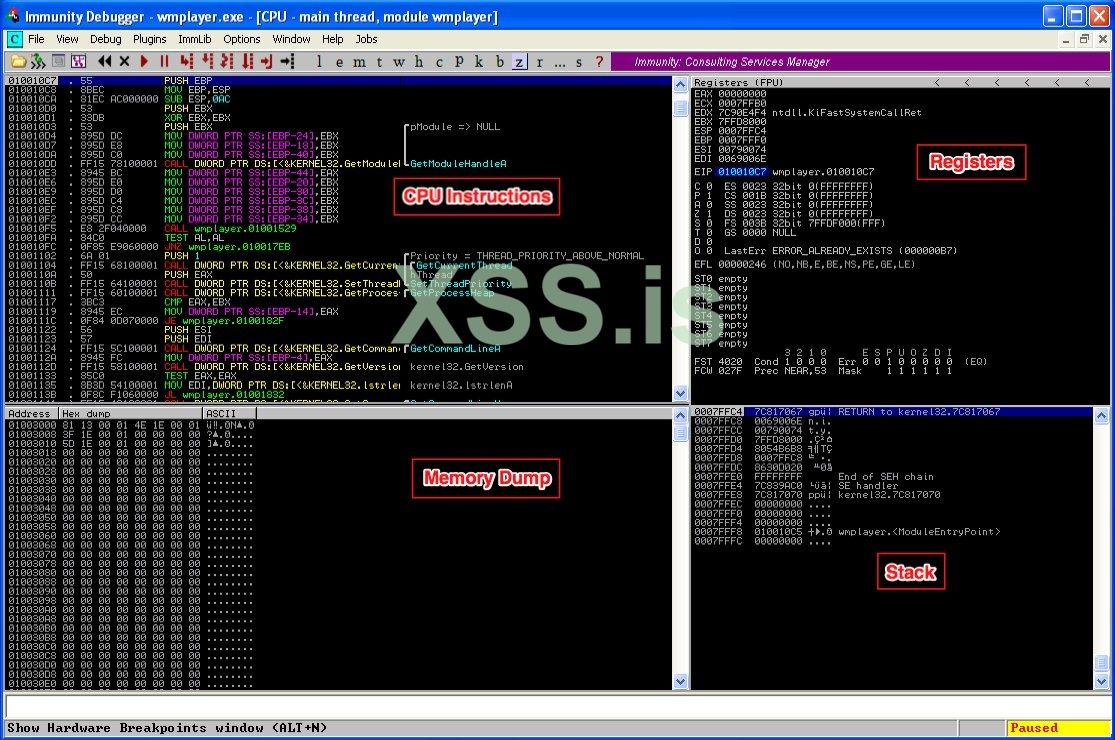The image size is (1115, 740).
Task: Select the EAX 00000000 register row
Action: tap(730, 94)
